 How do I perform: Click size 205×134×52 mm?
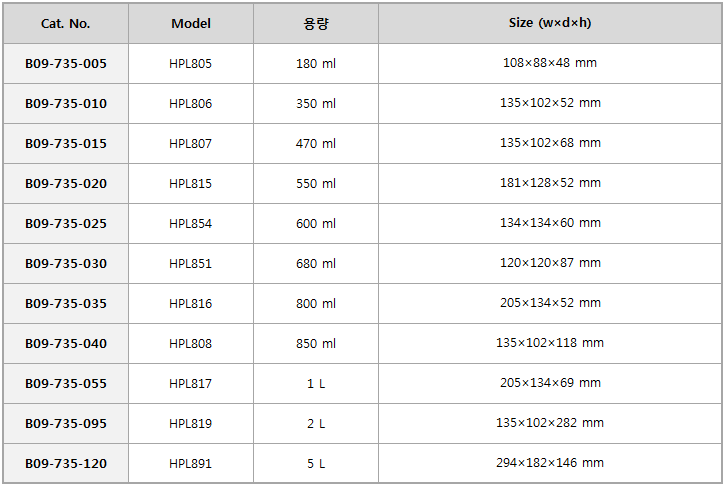pyautogui.click(x=550, y=303)
